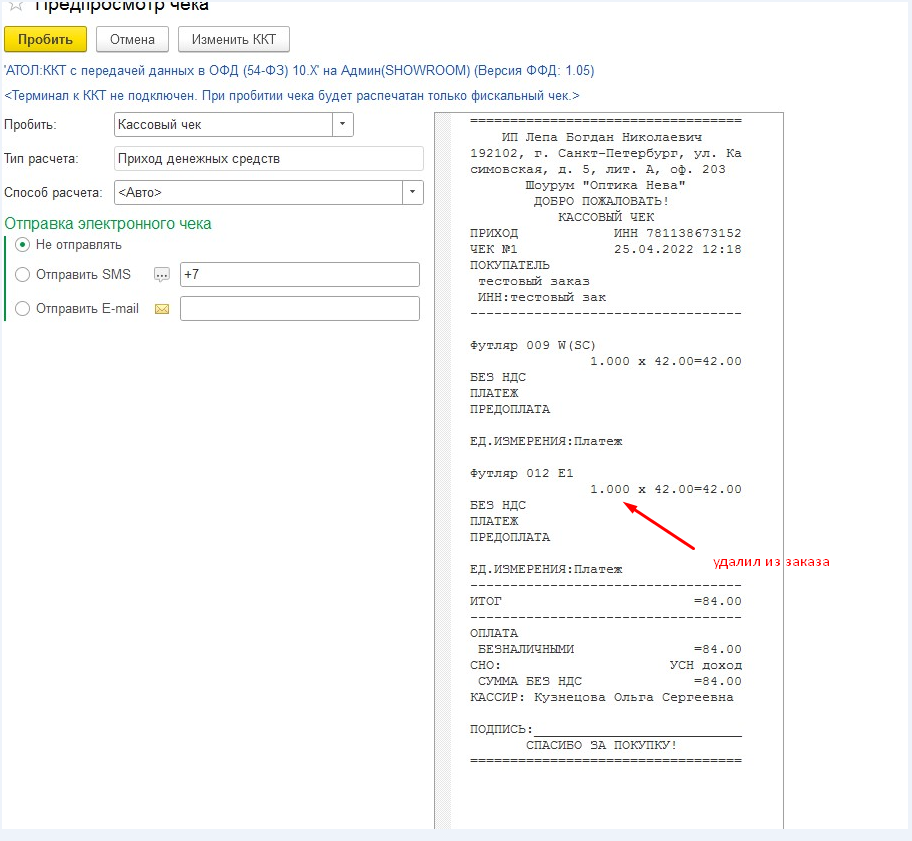Focus the SMS phone number field with '+7'
912x841 pixels.
click(298, 275)
